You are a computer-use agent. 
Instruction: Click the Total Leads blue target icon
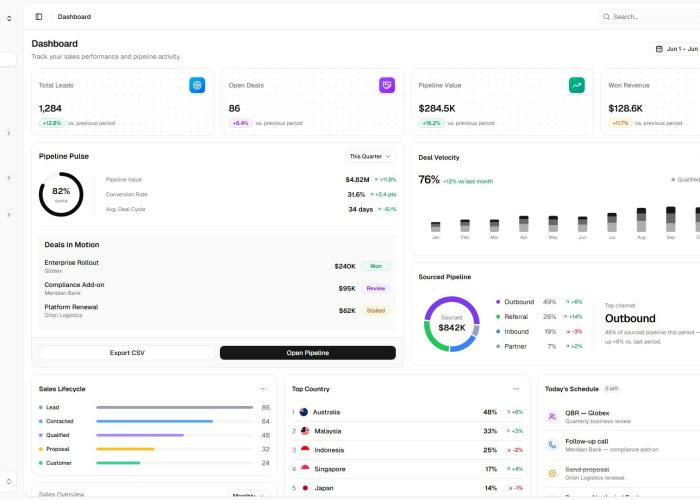(197, 85)
